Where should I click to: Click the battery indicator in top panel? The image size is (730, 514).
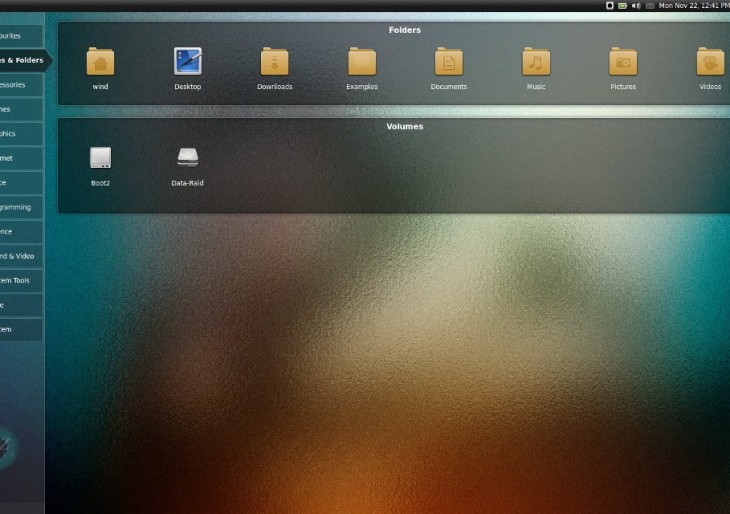point(622,6)
